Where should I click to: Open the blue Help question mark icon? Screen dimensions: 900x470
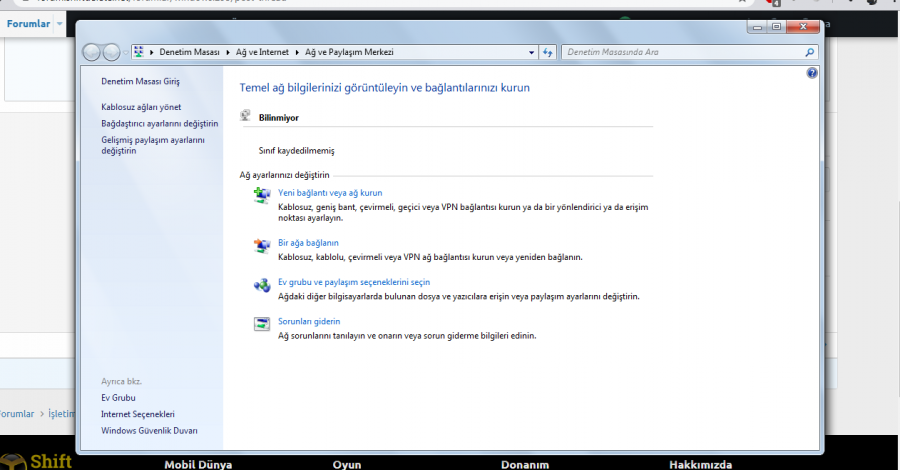click(812, 73)
